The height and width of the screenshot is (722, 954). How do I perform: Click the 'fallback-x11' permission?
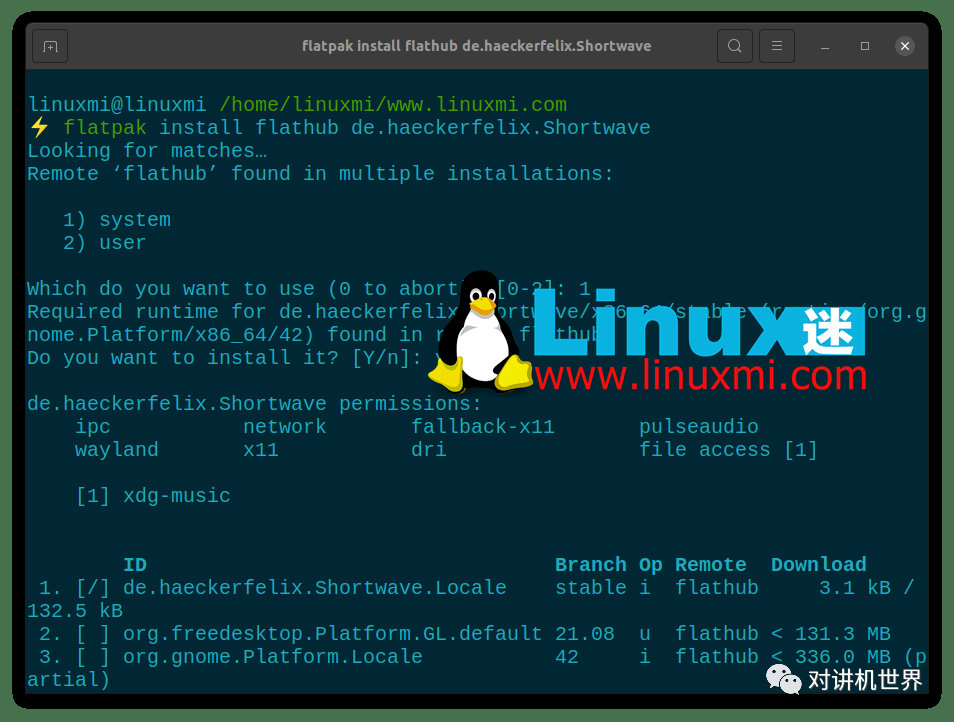pyautogui.click(x=482, y=427)
